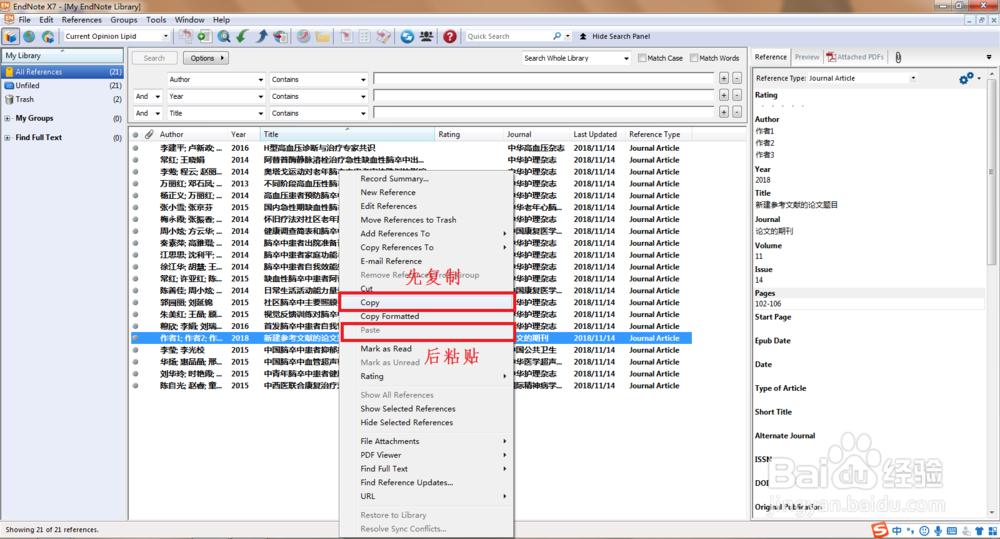Switch to Local Library Mode icon
The width and height of the screenshot is (1000, 539).
coord(10,36)
